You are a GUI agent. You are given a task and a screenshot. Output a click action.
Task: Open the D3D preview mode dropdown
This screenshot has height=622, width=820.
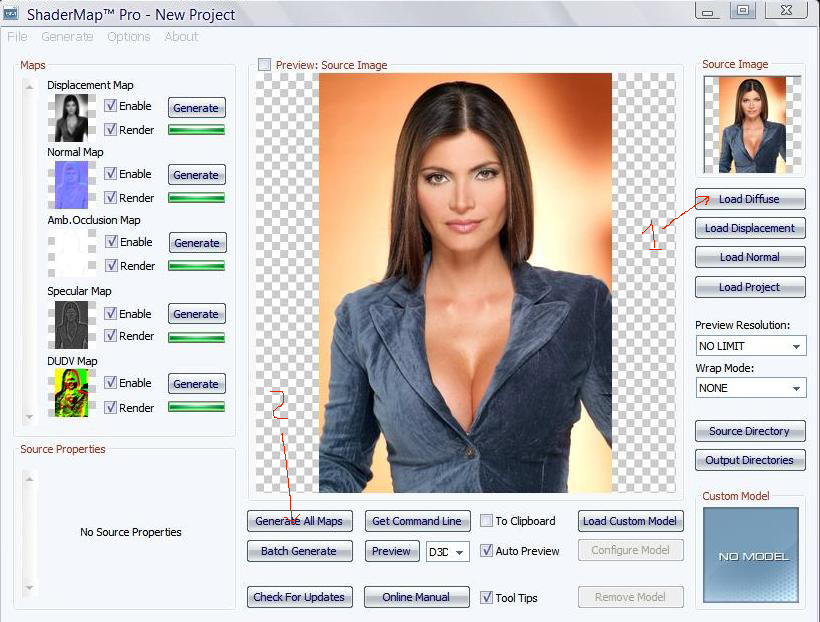coord(448,552)
